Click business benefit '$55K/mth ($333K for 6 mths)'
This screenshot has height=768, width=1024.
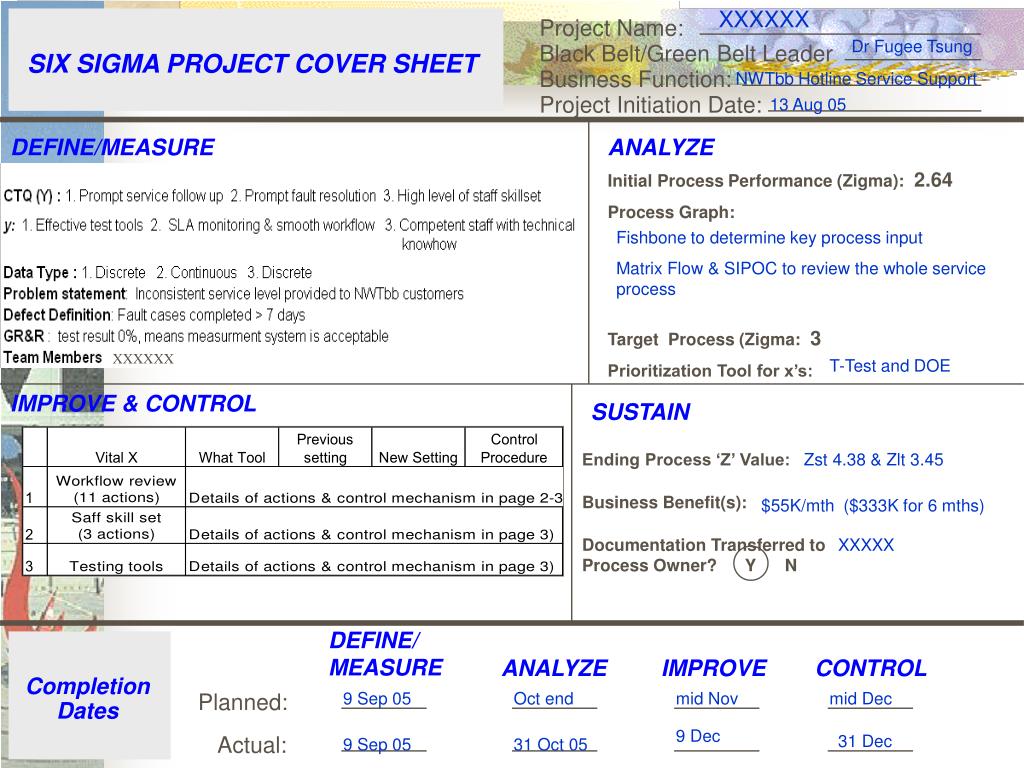pos(872,505)
